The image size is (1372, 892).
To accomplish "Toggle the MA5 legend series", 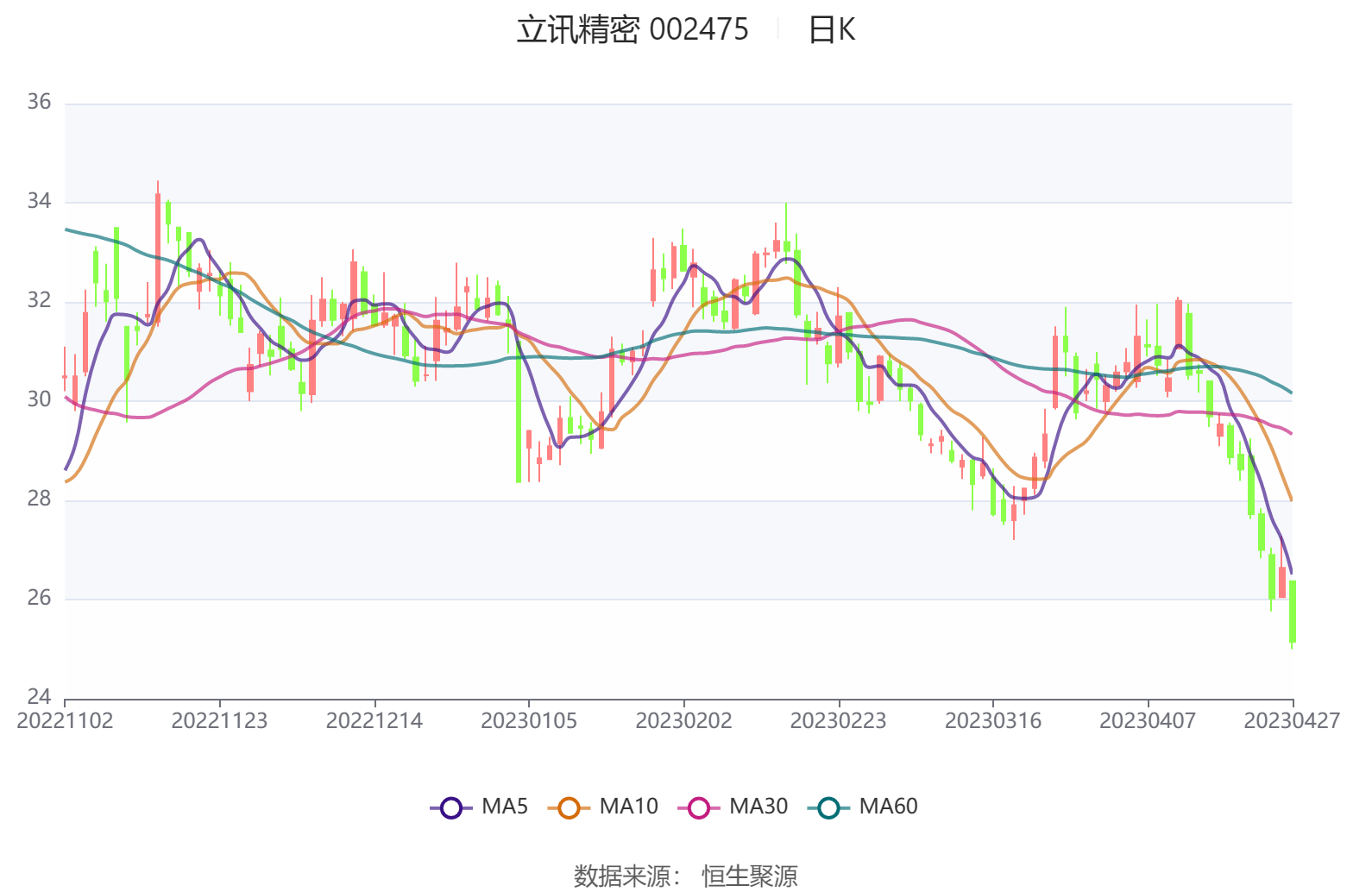I will click(x=479, y=807).
